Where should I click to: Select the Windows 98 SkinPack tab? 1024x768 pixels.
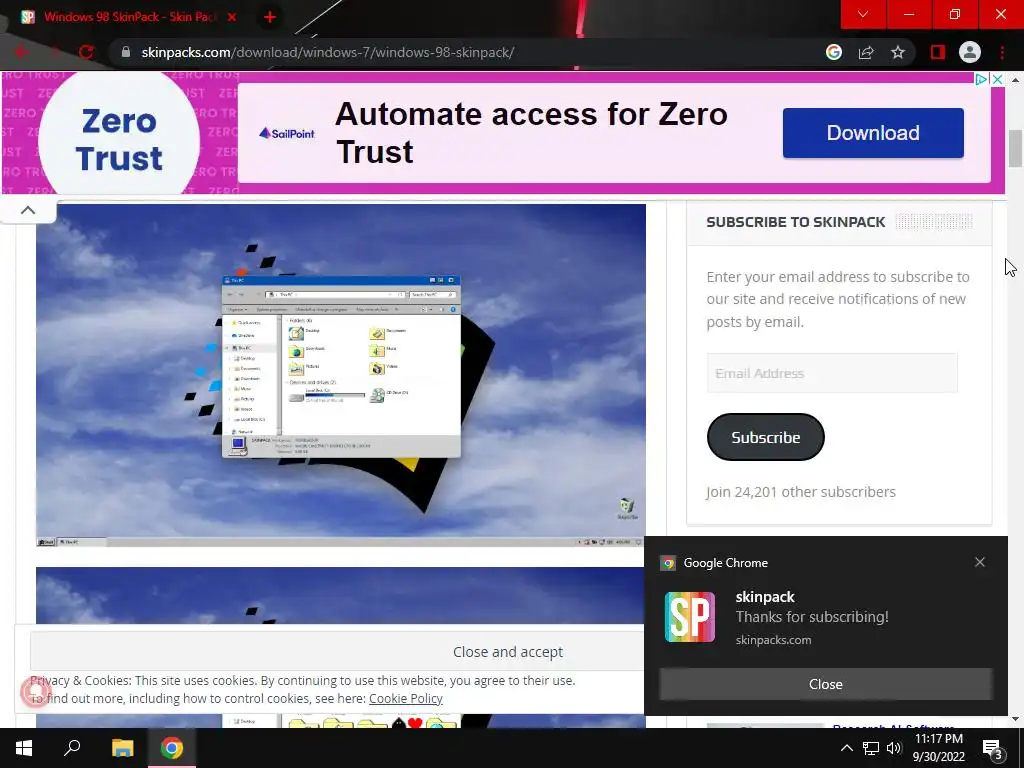(129, 17)
